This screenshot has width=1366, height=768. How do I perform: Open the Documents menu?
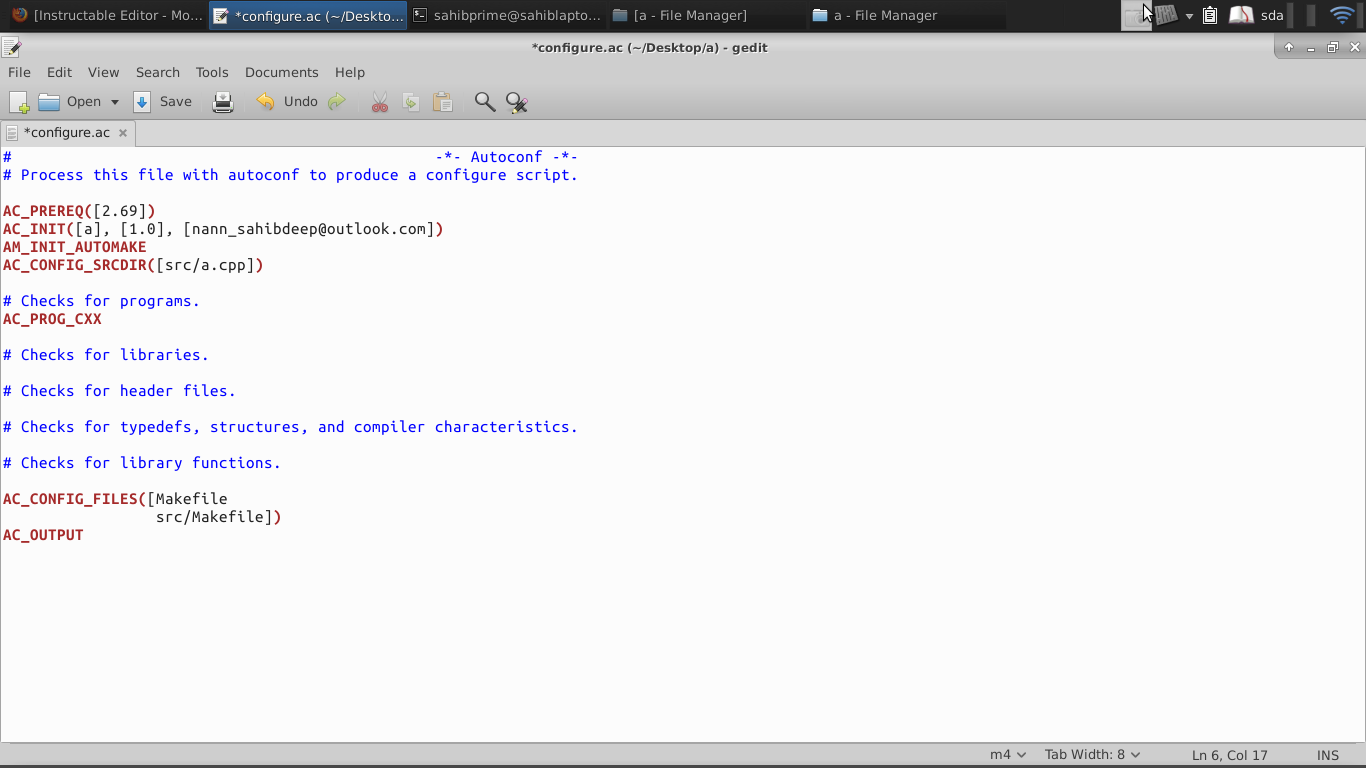(282, 72)
